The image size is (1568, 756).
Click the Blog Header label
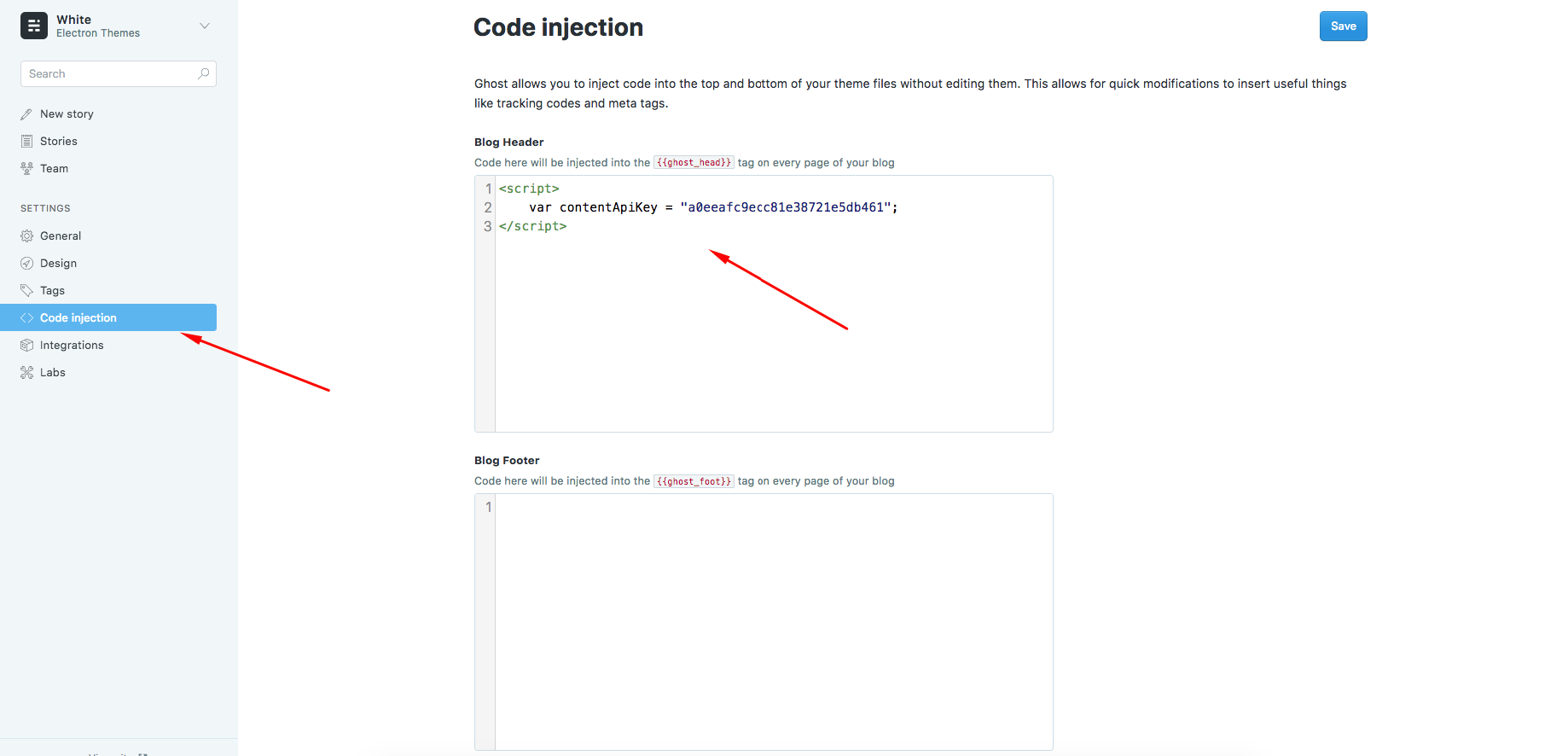[x=508, y=142]
